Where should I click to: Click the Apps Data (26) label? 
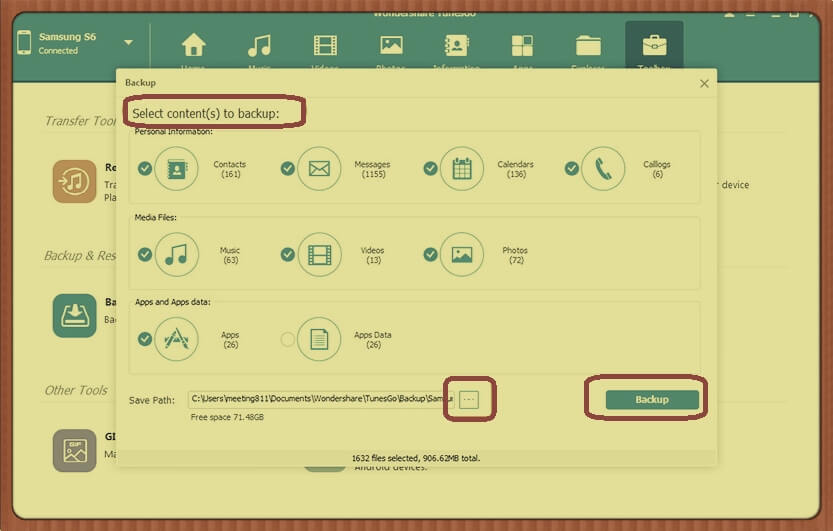(x=373, y=340)
